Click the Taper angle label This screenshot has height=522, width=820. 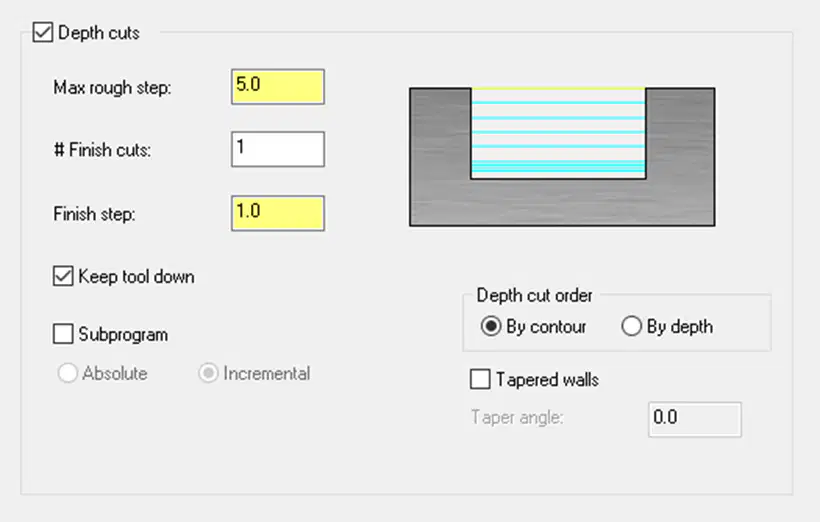pyautogui.click(x=517, y=417)
